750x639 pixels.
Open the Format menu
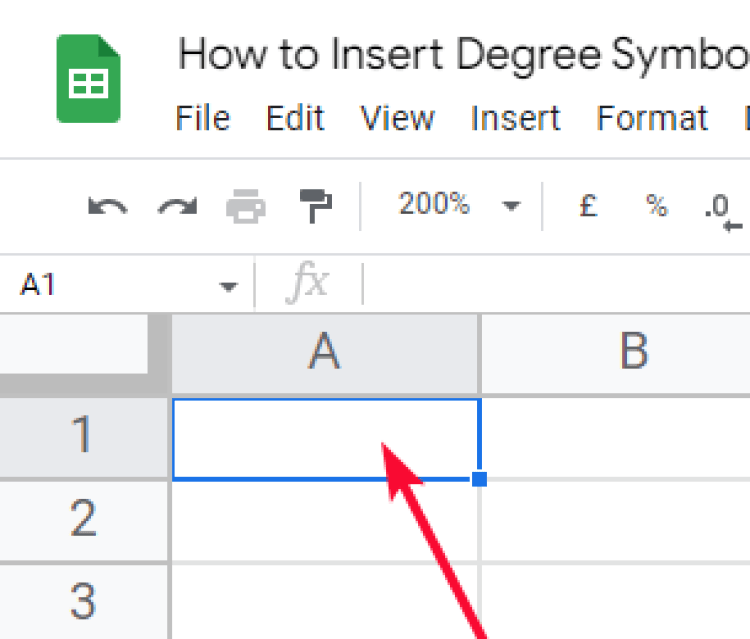tap(652, 118)
